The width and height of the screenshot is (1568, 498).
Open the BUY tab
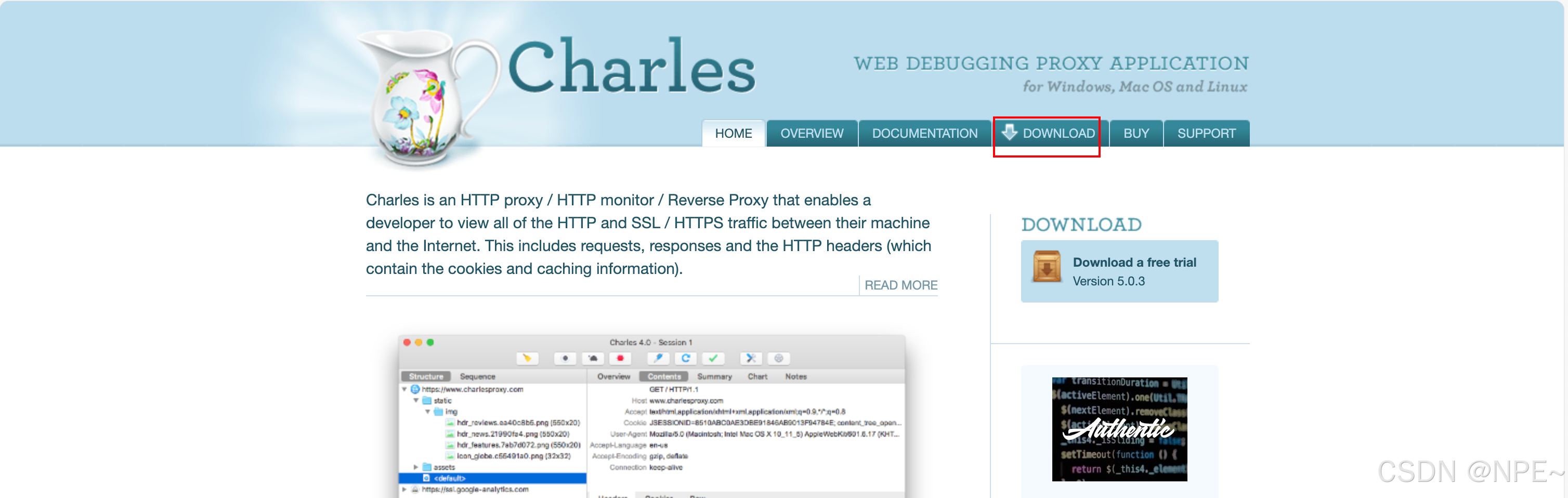pos(1136,133)
